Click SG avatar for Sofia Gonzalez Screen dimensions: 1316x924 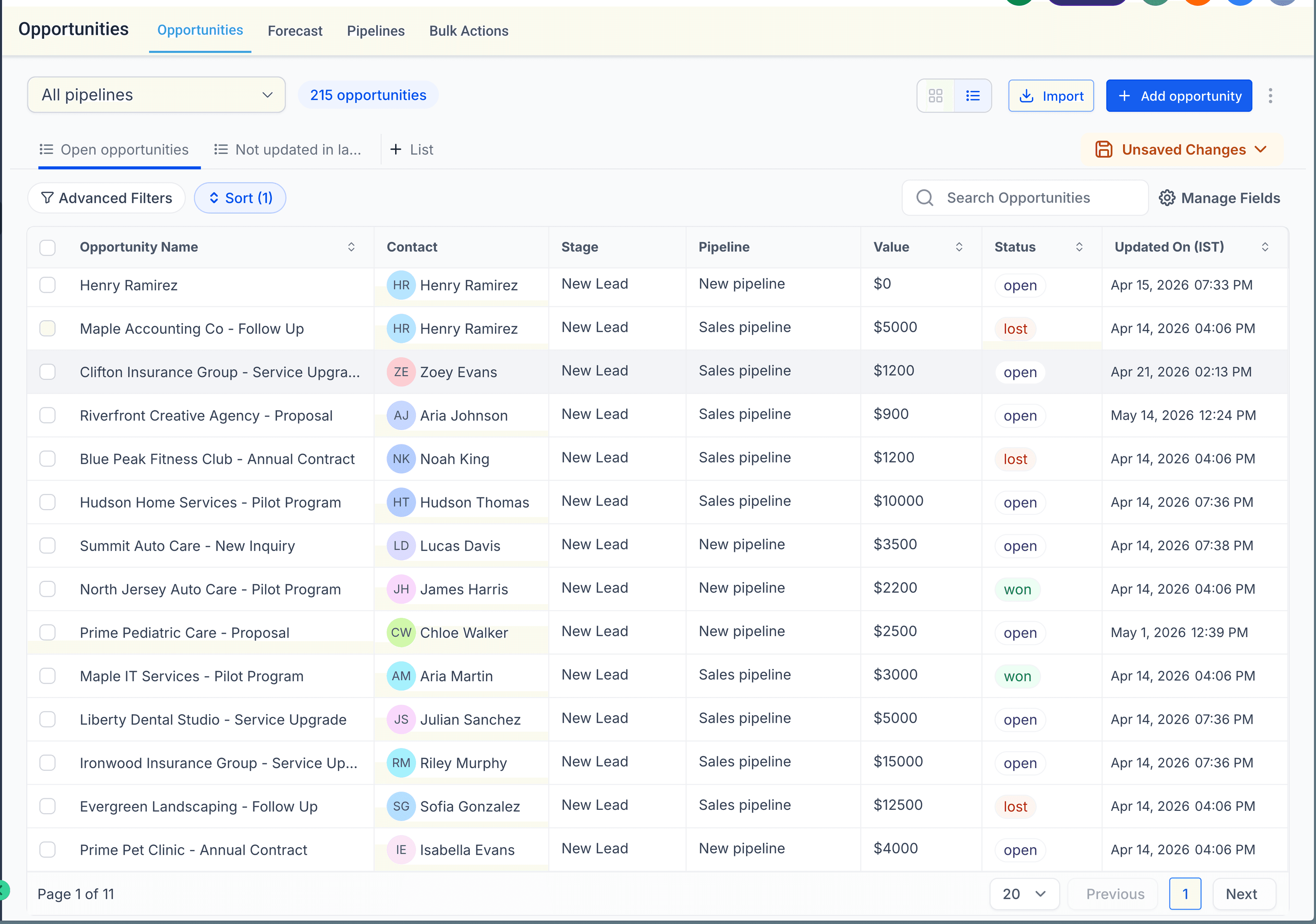coord(401,806)
